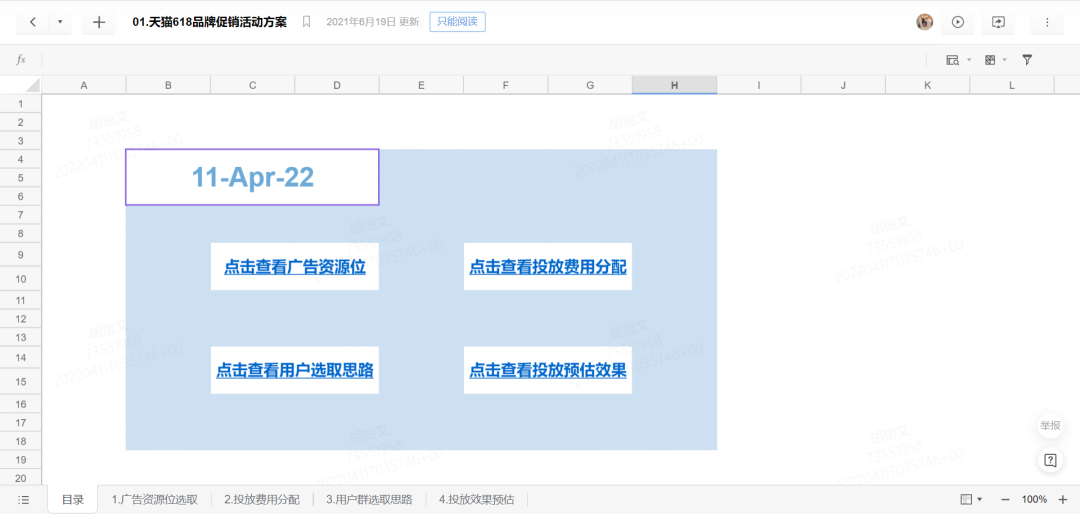The height and width of the screenshot is (514, 1080).
Task: Click the fx formula icon
Action: click(x=21, y=60)
